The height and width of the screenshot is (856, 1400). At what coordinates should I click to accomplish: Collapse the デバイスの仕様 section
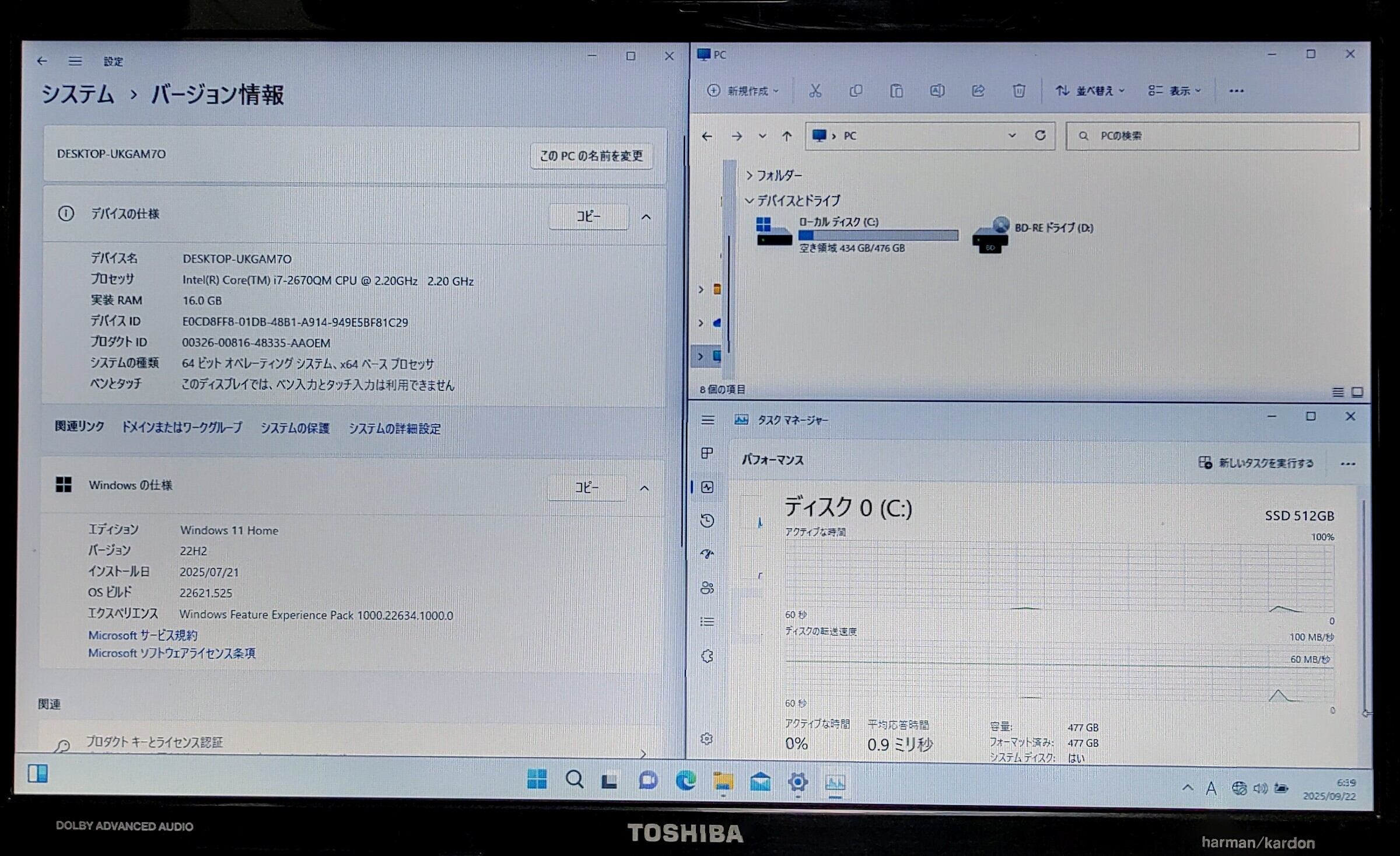click(x=646, y=217)
